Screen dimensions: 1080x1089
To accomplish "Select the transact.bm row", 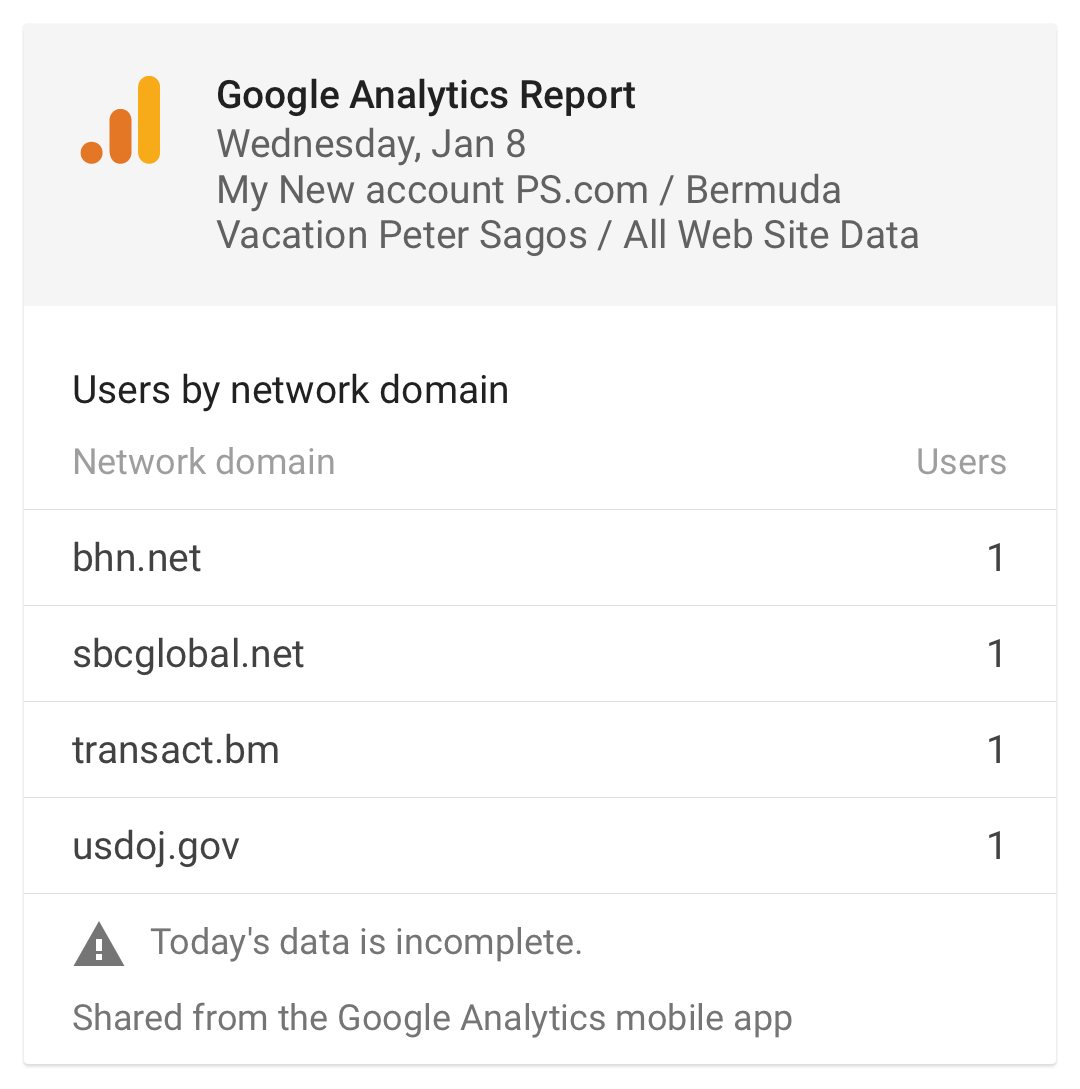I will click(x=540, y=749).
